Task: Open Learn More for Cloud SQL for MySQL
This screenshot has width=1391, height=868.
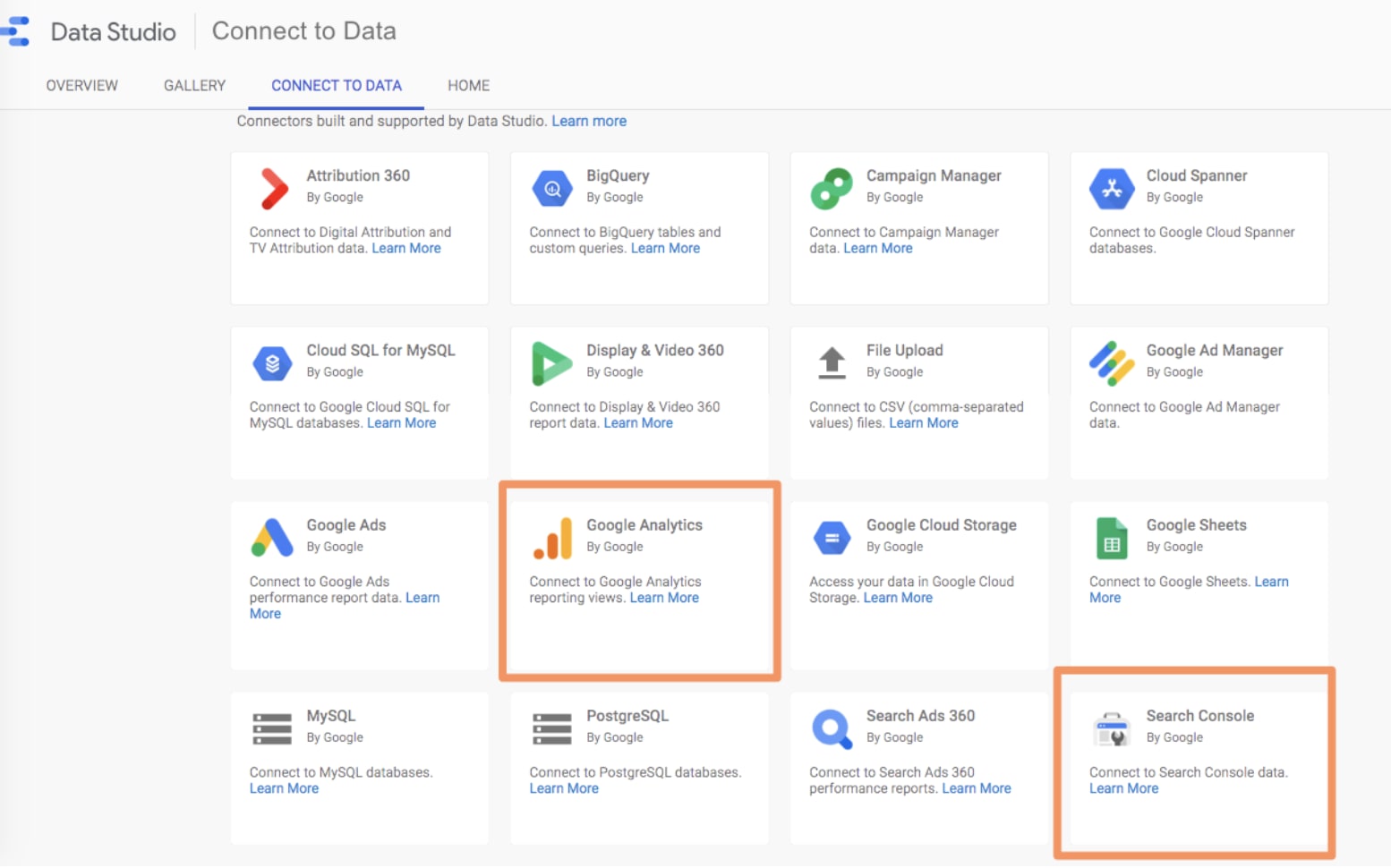Action: 401,422
